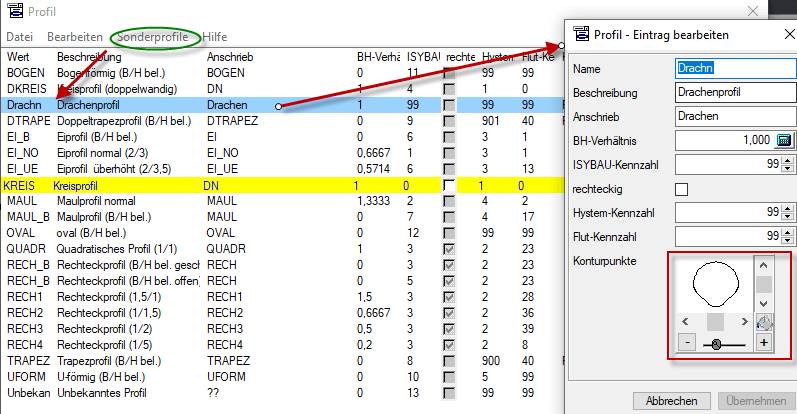
Task: Click the ISYBAU-Kennzahl spinner arrows
Action: (x=784, y=164)
